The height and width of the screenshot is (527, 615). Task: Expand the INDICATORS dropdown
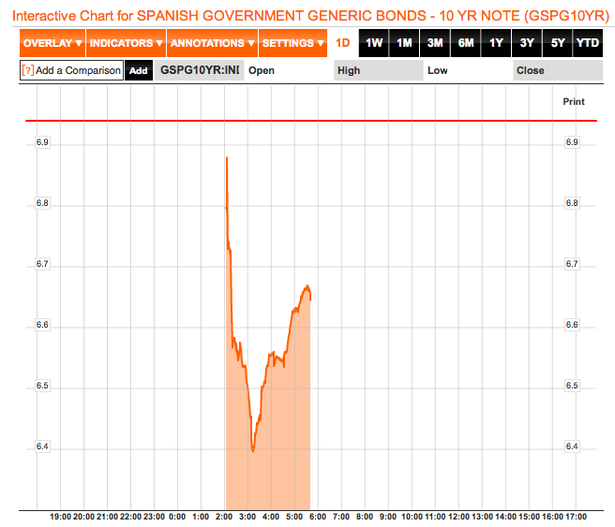tap(126, 43)
